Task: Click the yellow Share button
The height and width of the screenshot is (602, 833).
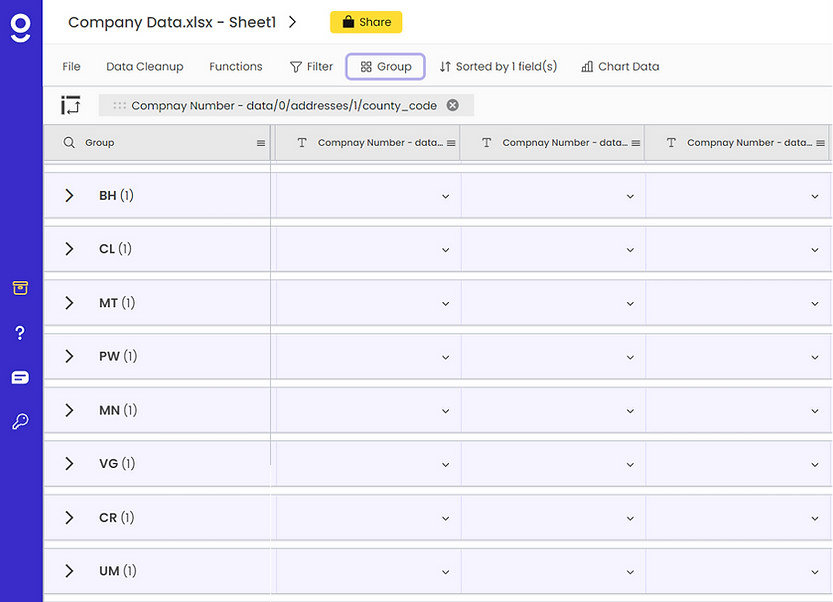Action: tap(366, 21)
